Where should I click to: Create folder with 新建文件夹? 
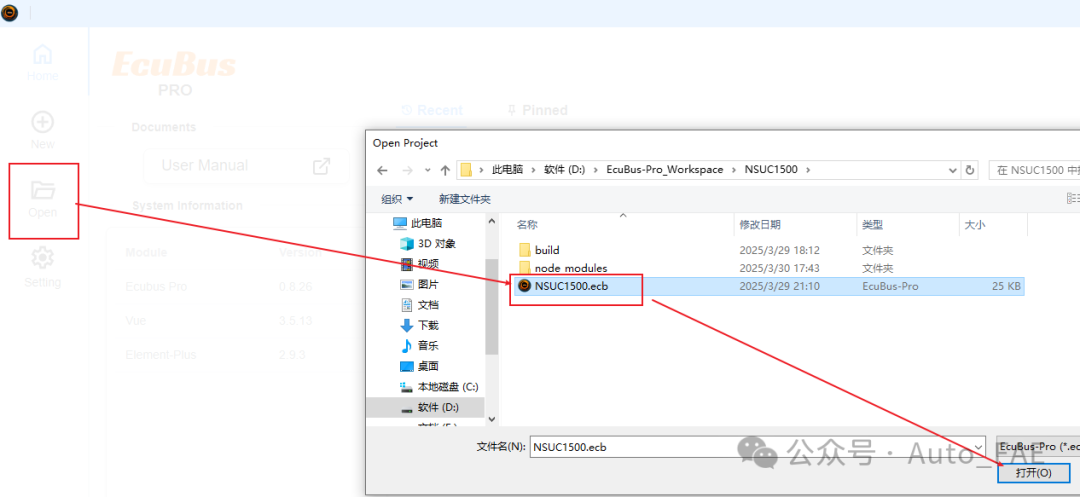[465, 199]
